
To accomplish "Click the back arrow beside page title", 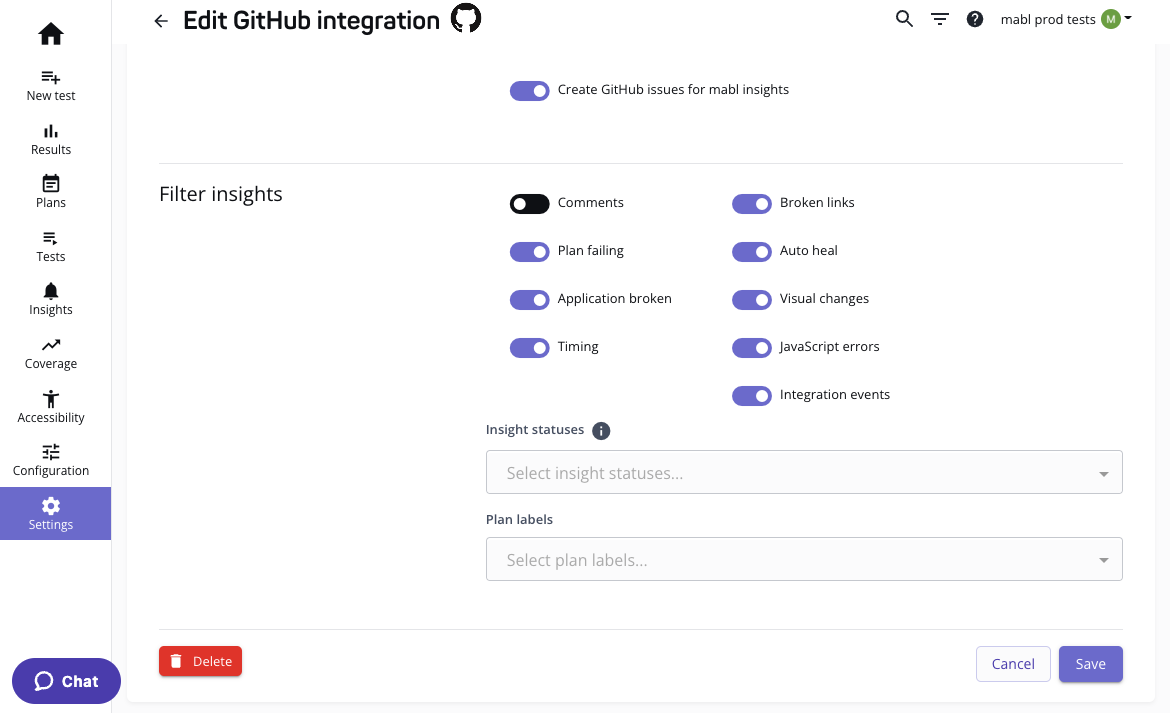I will 161,21.
